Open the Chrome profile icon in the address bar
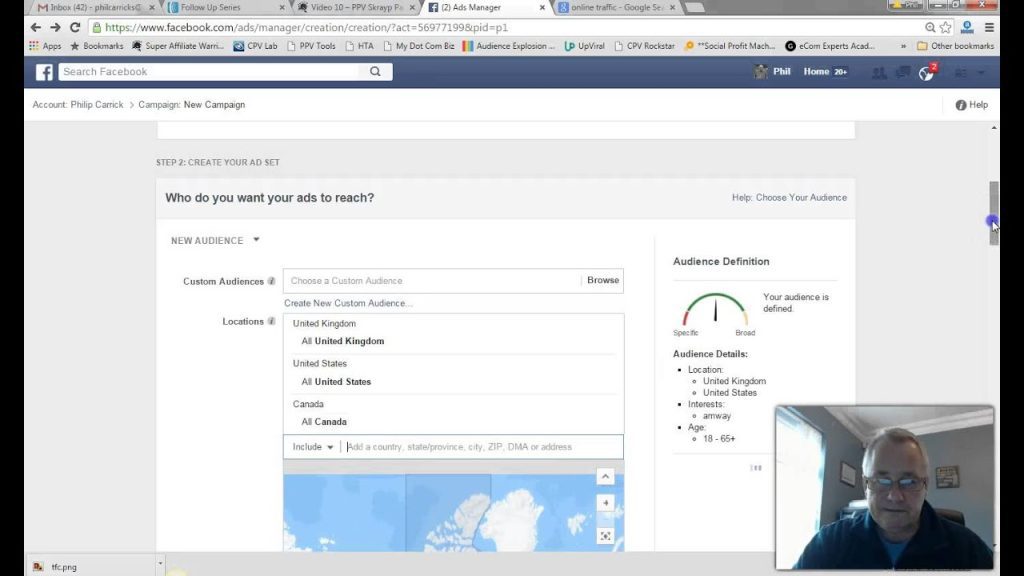The image size is (1024, 576). 967,27
